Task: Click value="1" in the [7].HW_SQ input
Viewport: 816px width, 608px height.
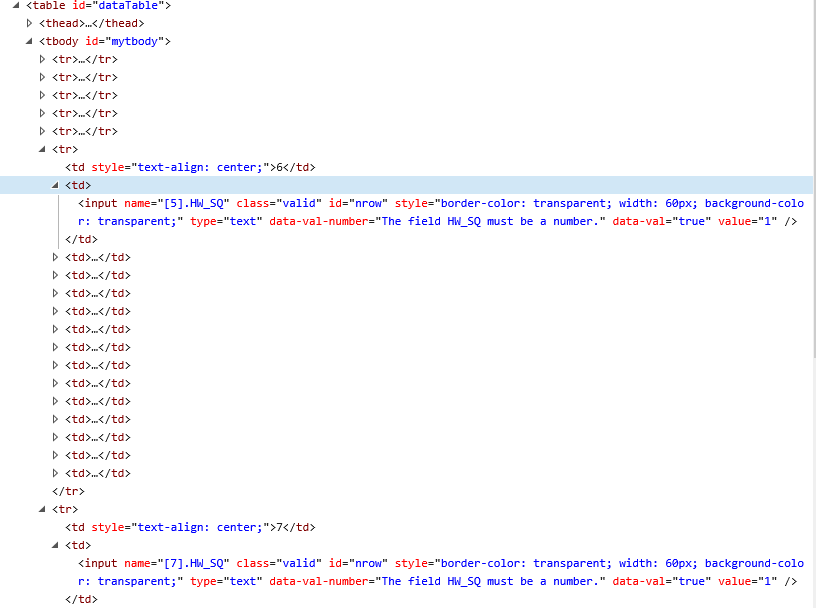Action: pos(748,581)
